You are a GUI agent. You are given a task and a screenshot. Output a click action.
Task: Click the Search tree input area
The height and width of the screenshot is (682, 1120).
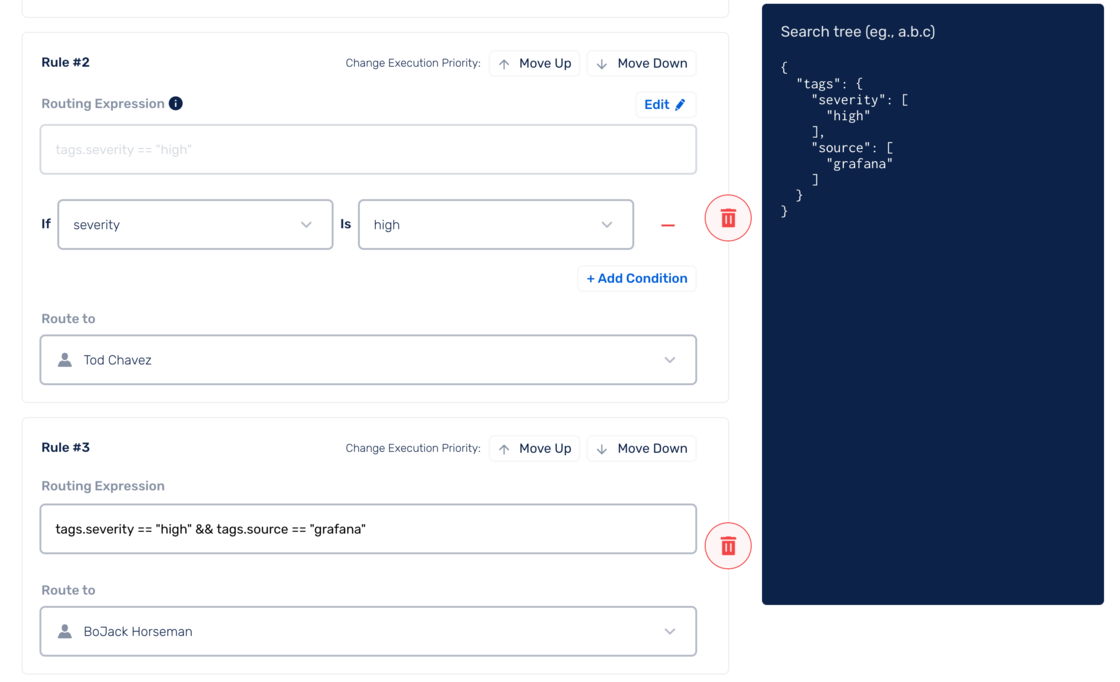click(x=858, y=31)
